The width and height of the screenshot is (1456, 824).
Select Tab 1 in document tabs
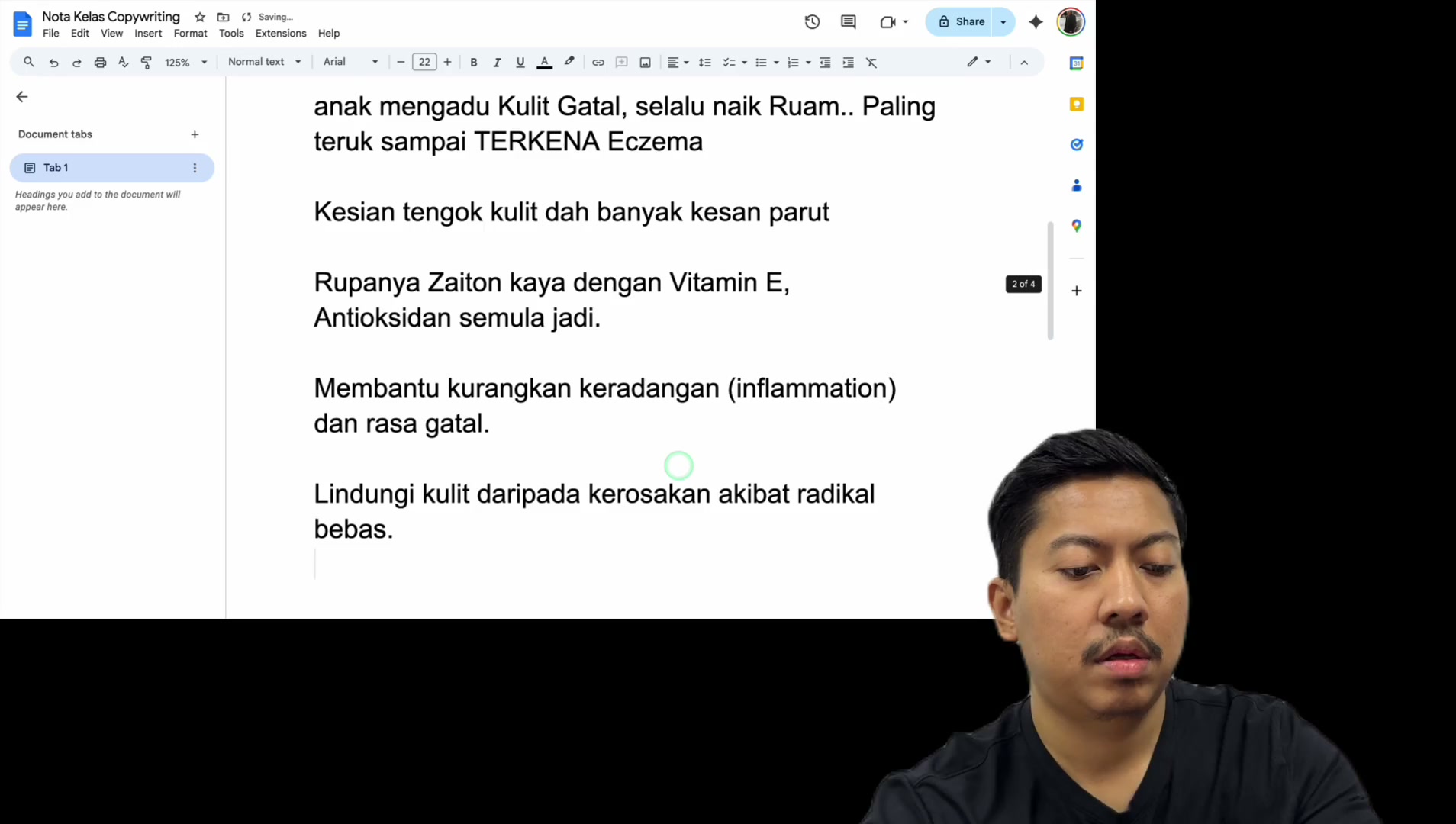click(112, 168)
